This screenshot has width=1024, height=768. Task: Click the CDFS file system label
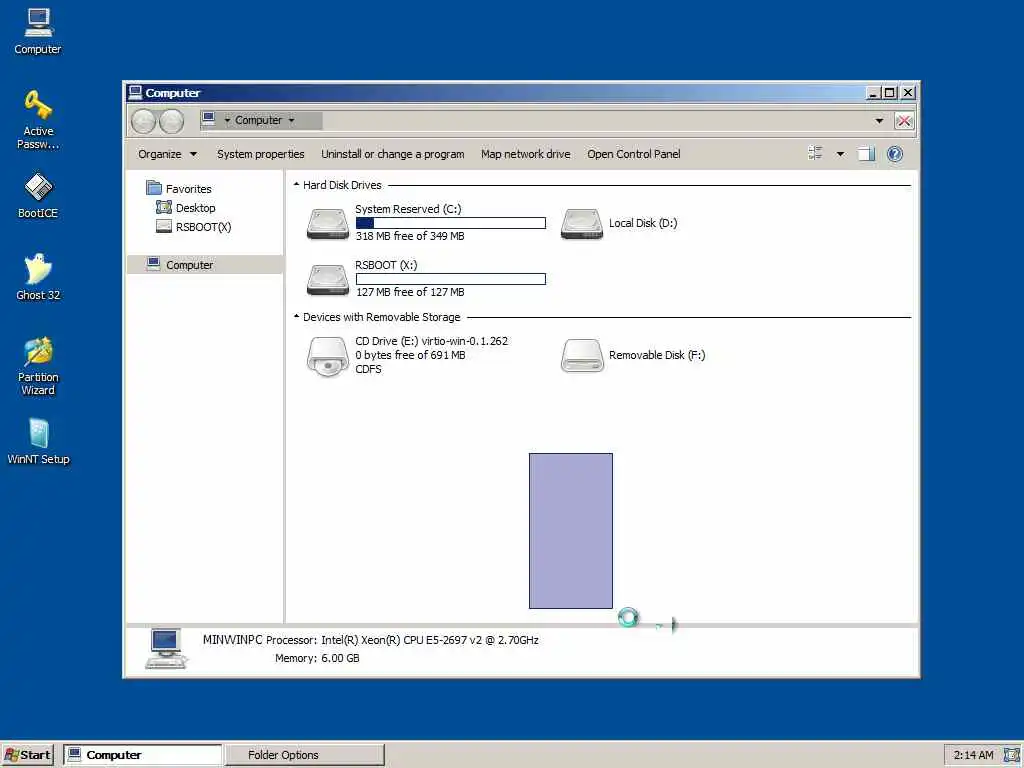[x=368, y=369]
